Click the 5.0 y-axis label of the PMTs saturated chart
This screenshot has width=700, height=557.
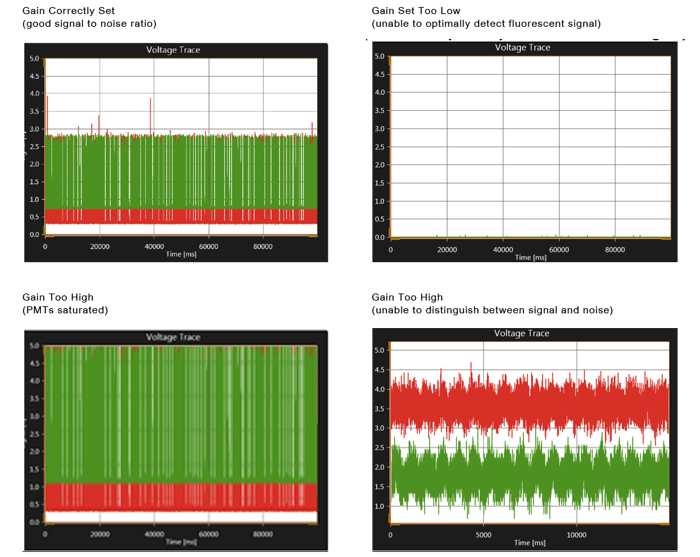[x=33, y=348]
